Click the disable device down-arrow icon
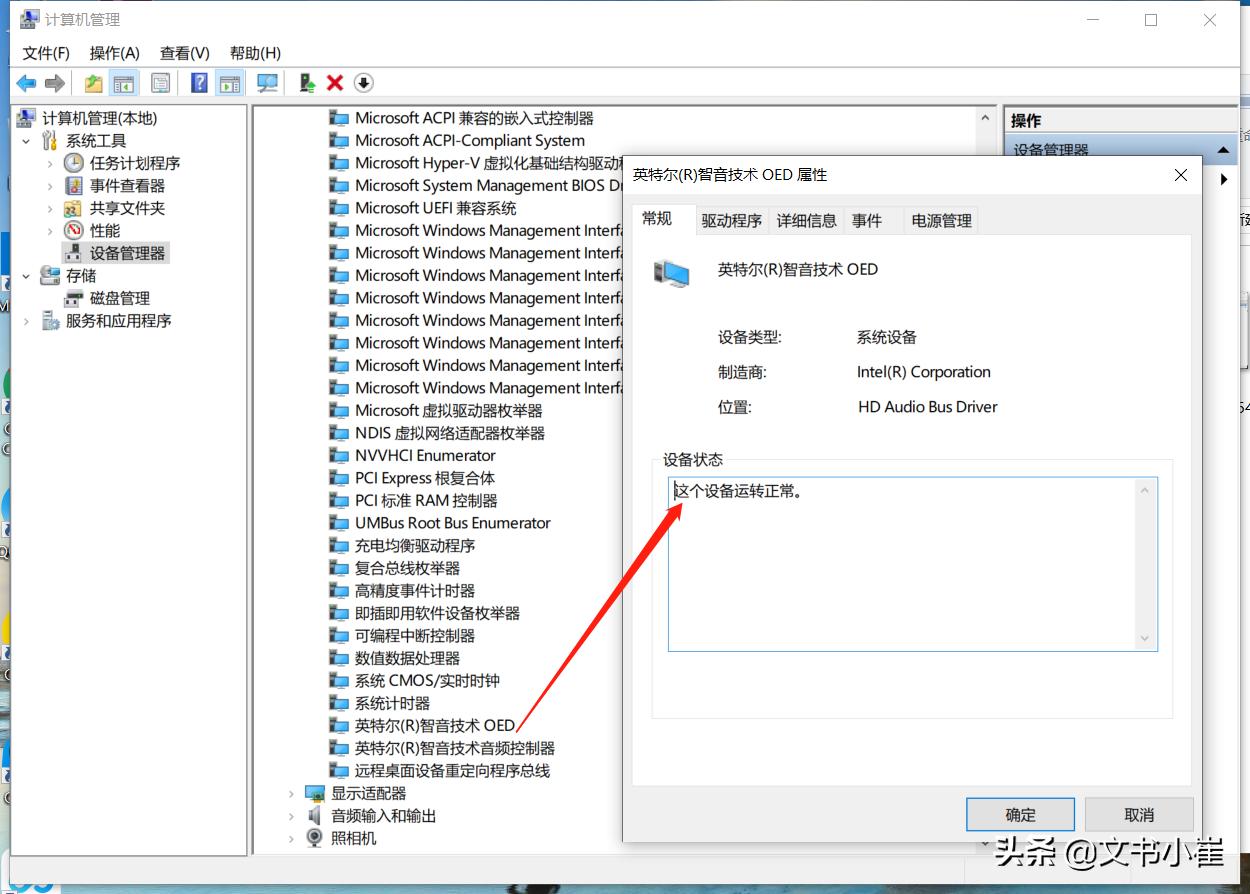Image resolution: width=1250 pixels, height=894 pixels. coord(363,83)
